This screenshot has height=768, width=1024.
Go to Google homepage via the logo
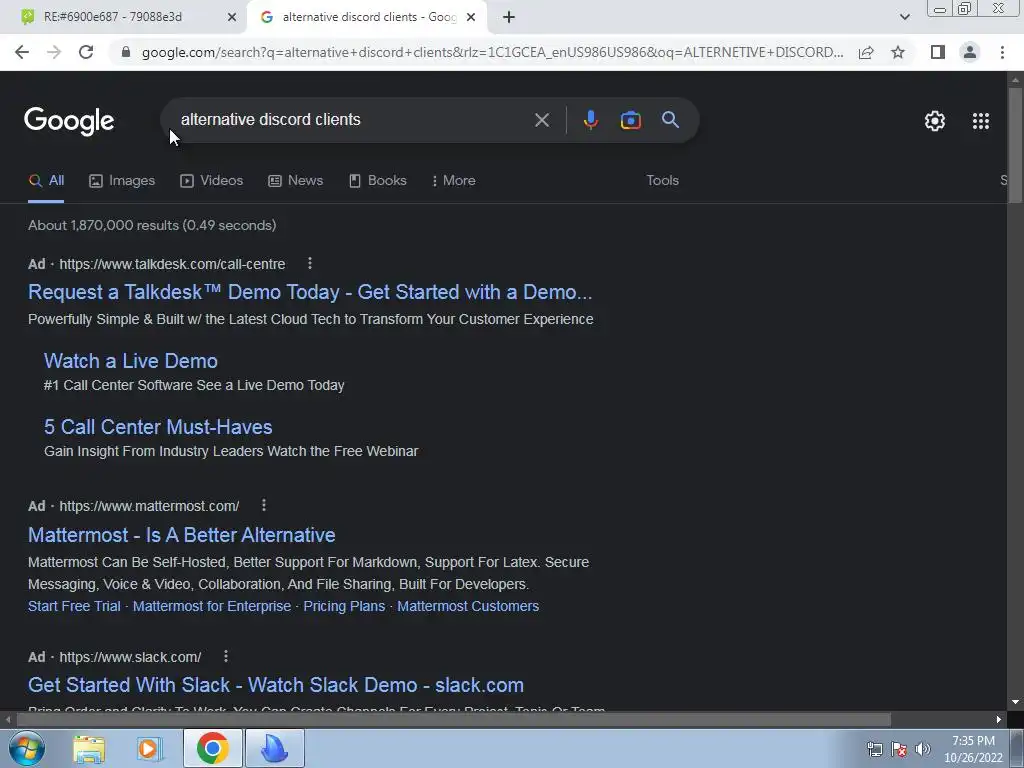[x=69, y=121]
